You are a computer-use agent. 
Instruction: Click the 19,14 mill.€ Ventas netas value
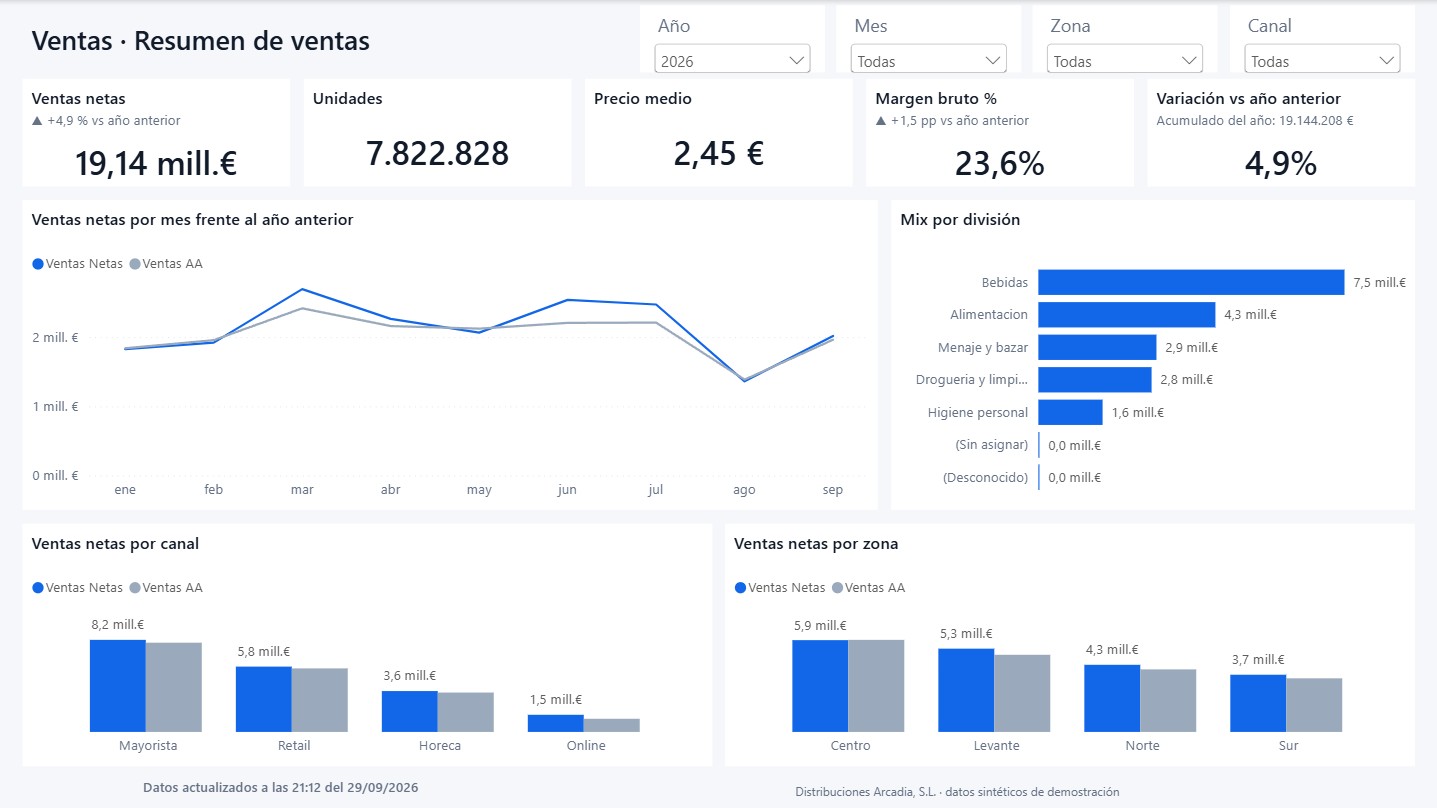click(x=156, y=163)
